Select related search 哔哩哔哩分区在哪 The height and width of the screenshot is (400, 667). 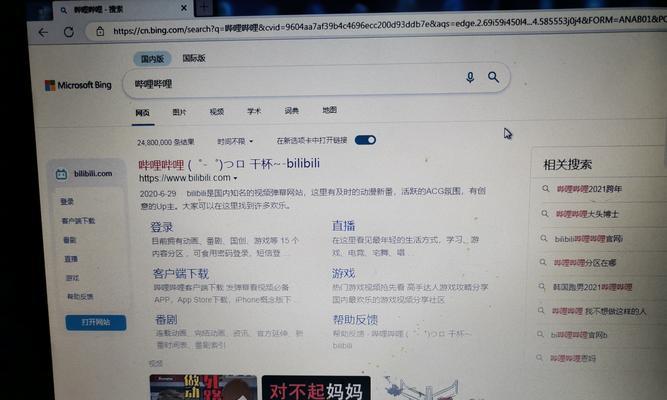[585, 263]
